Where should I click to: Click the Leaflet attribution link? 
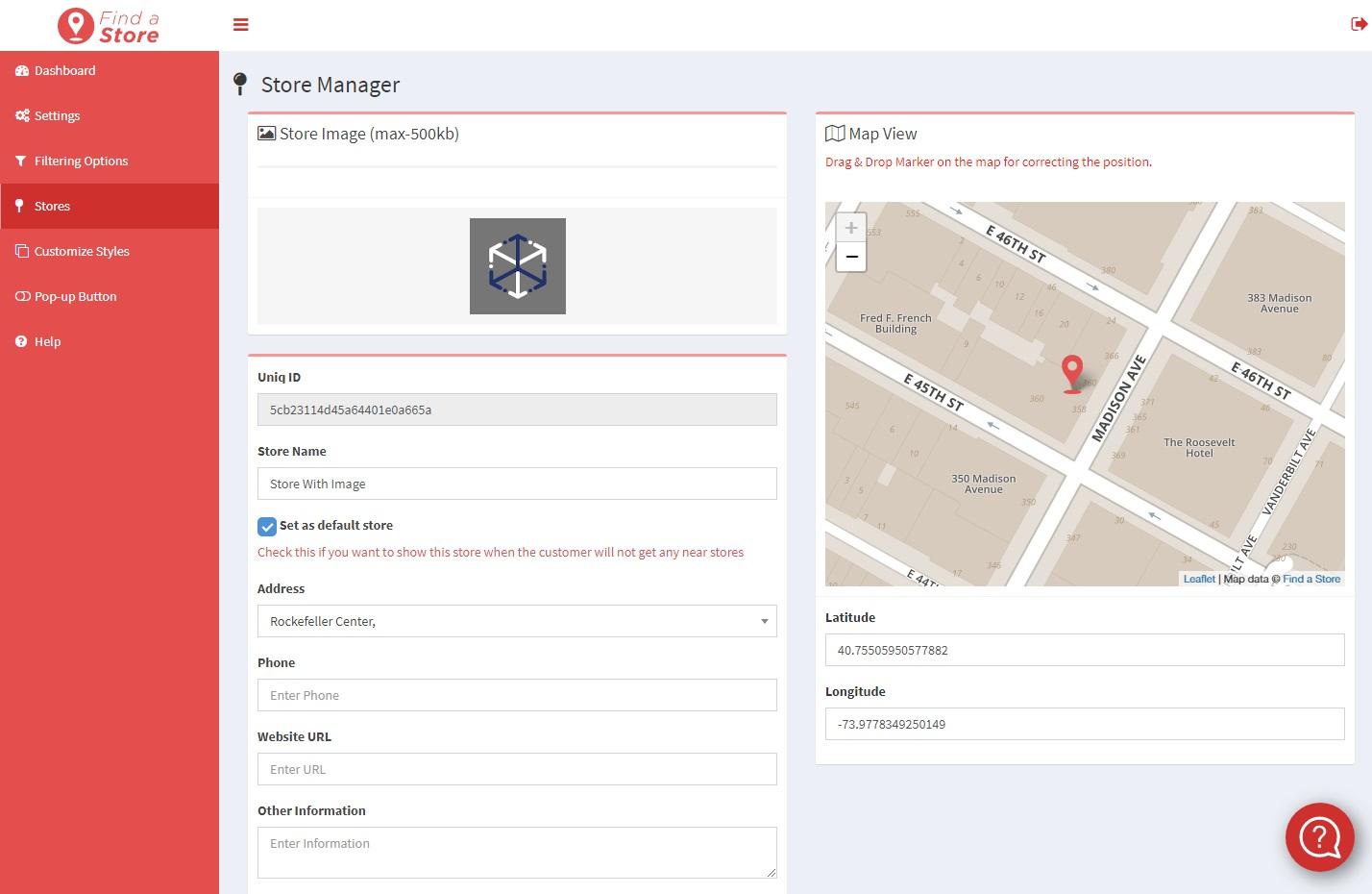[x=1199, y=579]
